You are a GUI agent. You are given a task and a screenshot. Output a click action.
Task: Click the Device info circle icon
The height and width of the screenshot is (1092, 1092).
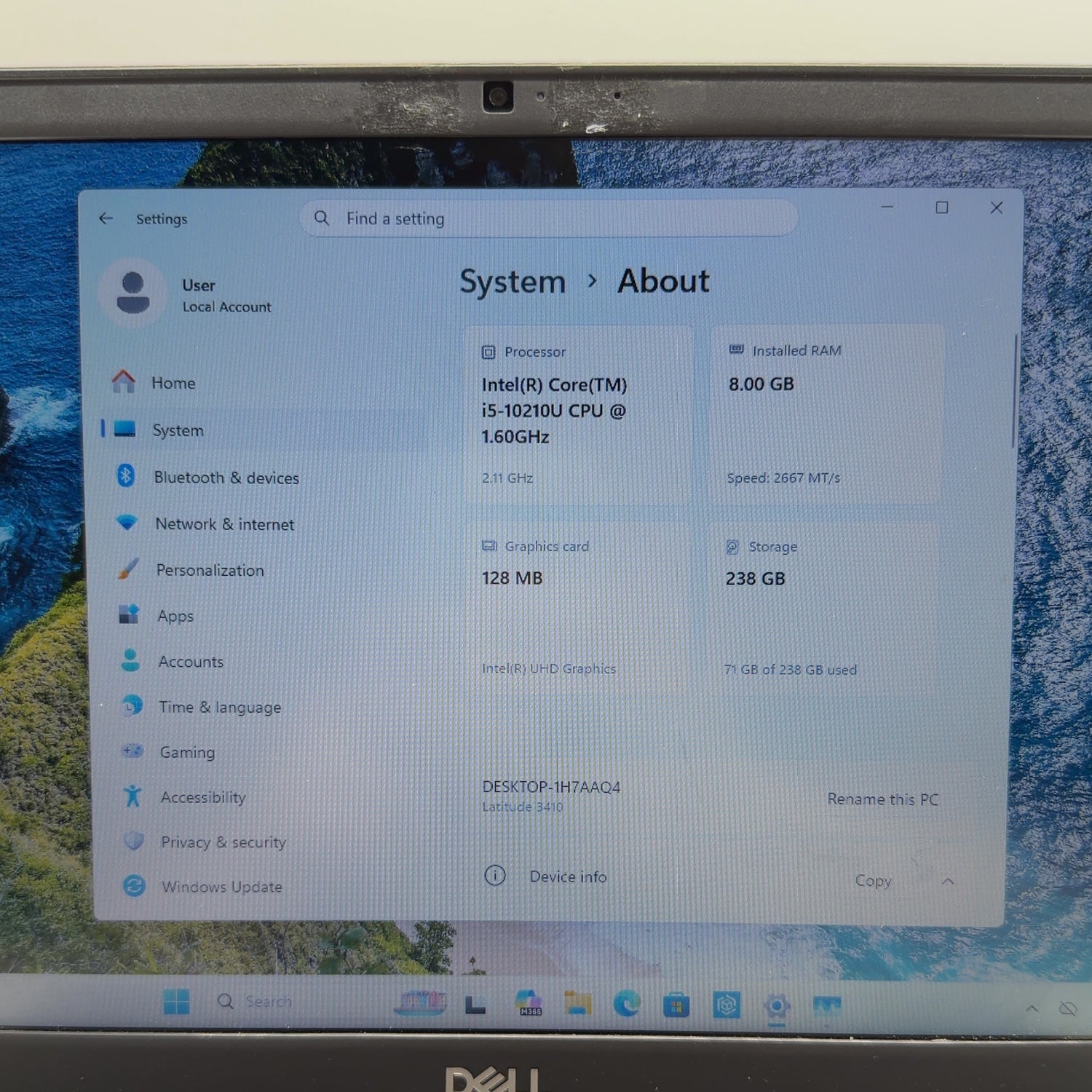[495, 875]
